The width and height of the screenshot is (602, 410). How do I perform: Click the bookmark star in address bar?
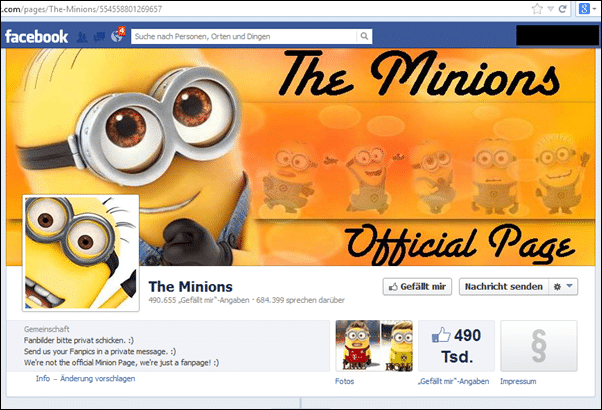pyautogui.click(x=537, y=9)
